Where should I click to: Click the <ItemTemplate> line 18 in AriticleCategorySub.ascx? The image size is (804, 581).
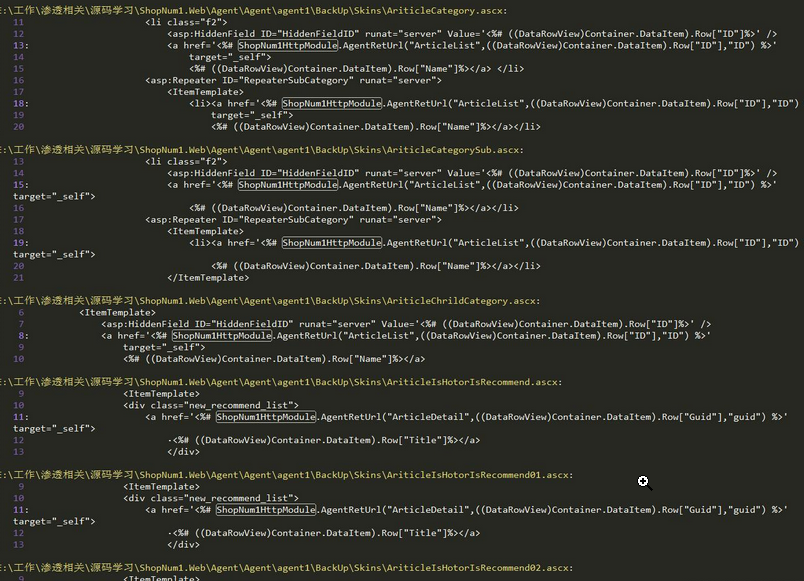tap(206, 231)
